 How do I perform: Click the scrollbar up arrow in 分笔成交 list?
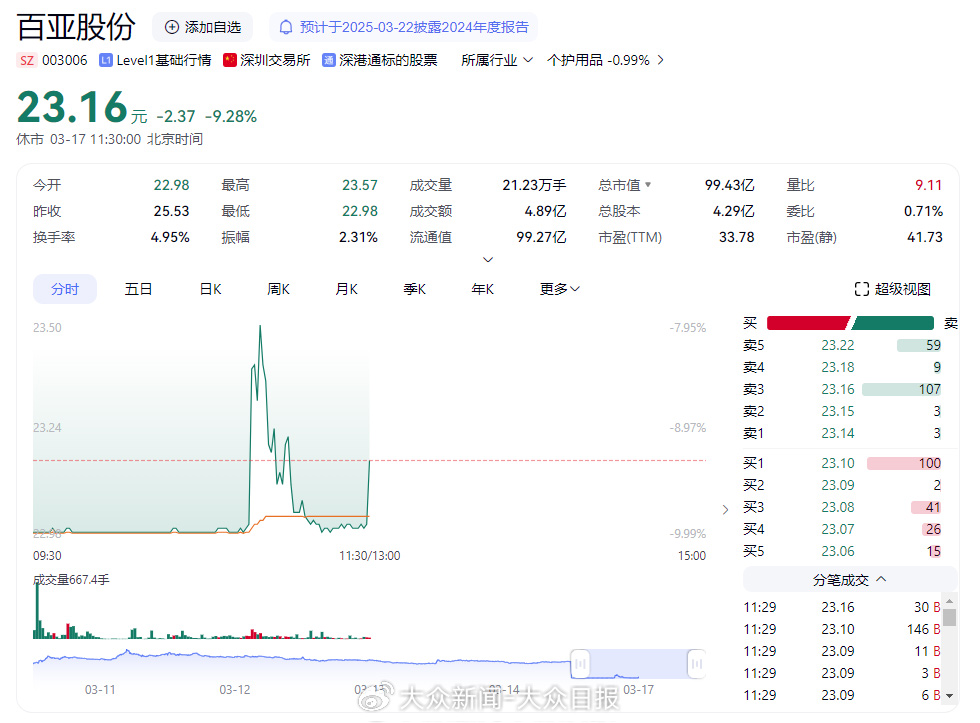coord(949,601)
